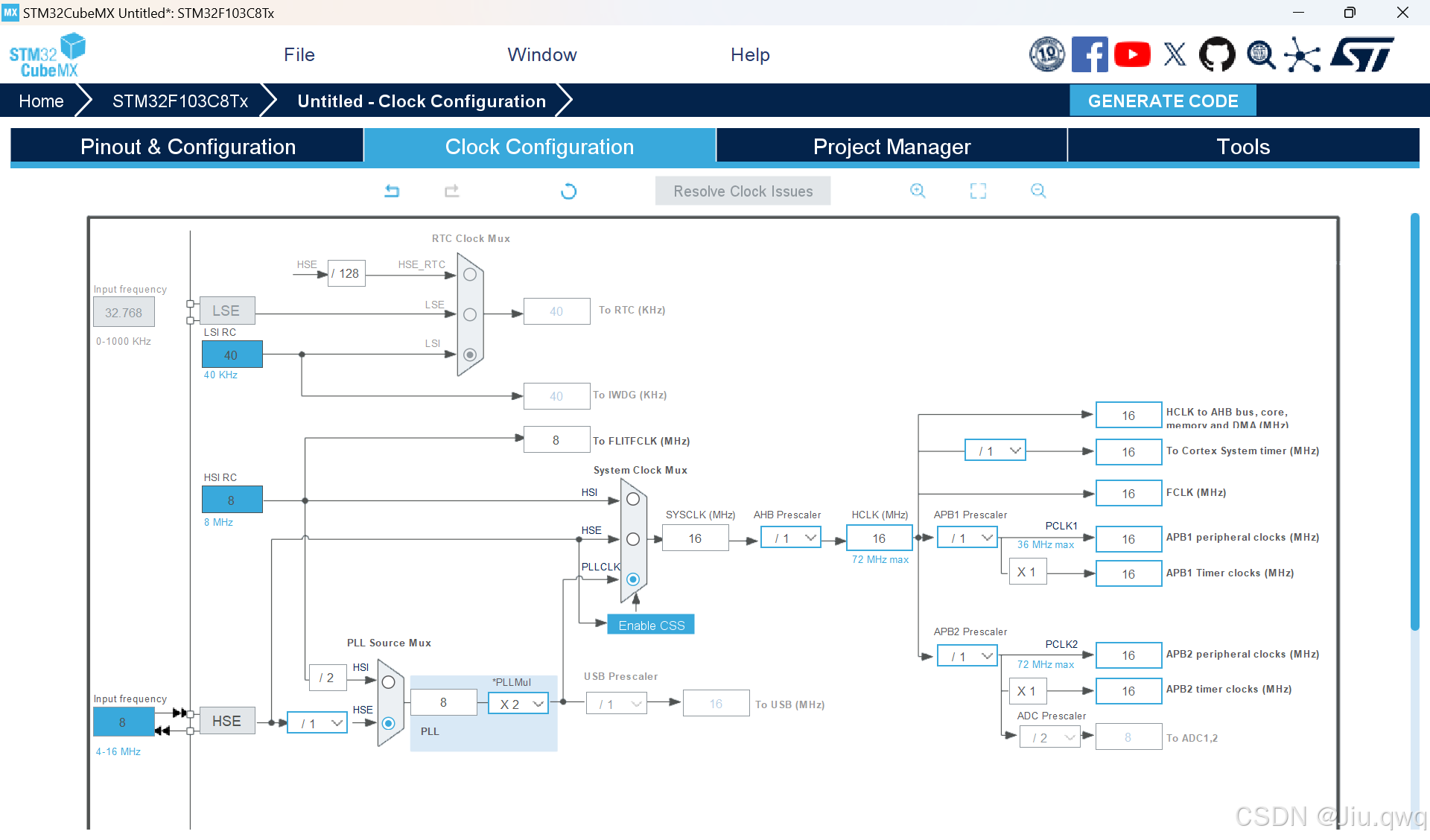Zoom out using magnifier minus icon

tap(1038, 191)
